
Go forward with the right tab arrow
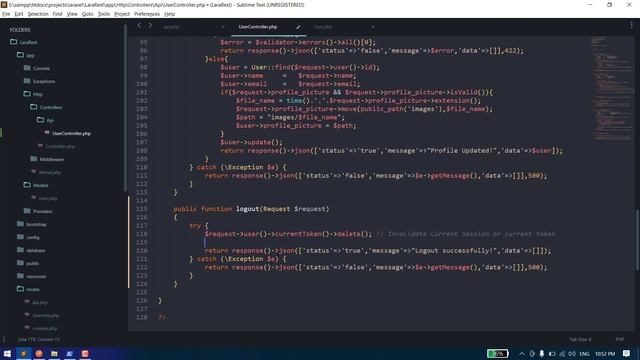[150, 26]
